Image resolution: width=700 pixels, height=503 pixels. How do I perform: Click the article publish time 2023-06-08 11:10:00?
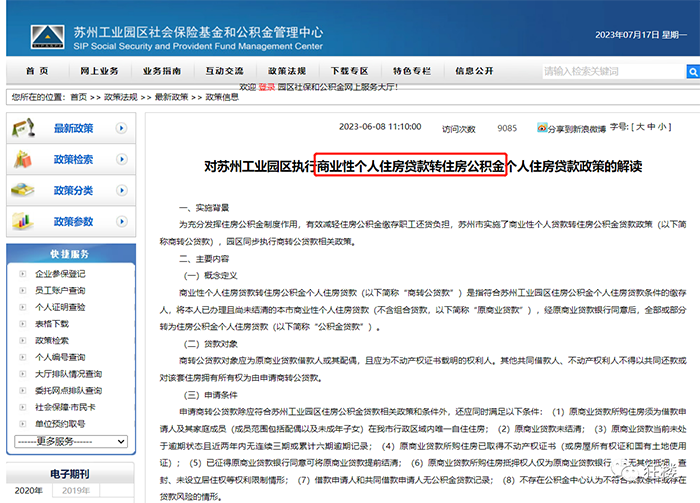click(380, 127)
